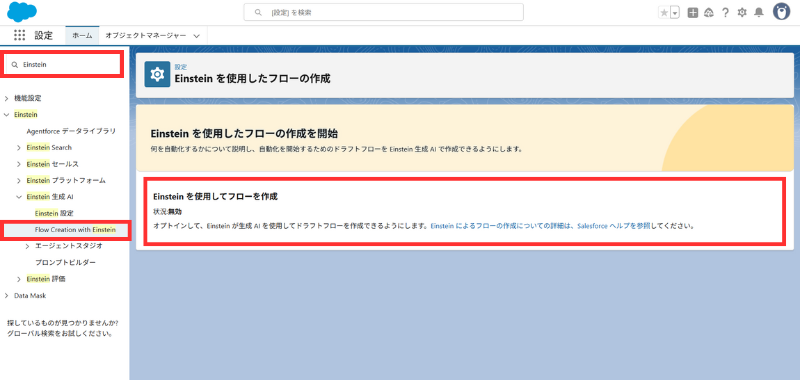Image resolution: width=800 pixels, height=380 pixels.
Task: Open the help question mark icon
Action: pos(725,13)
